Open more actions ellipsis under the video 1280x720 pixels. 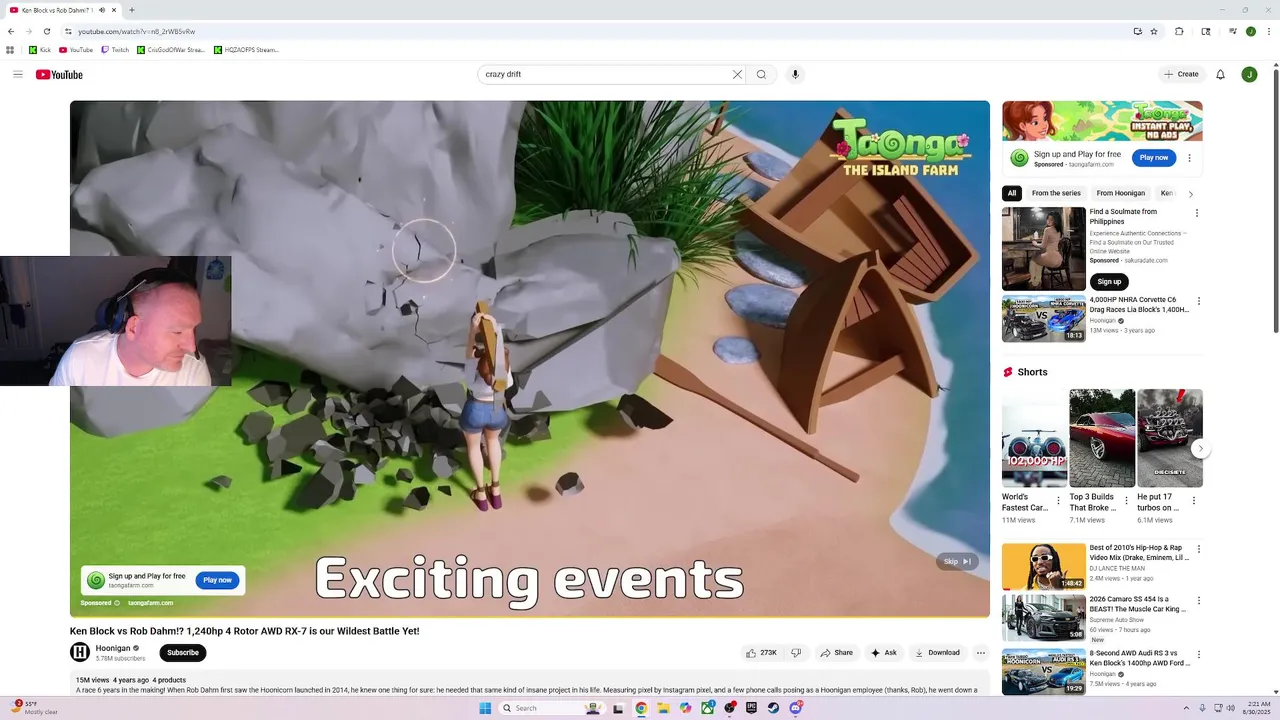[x=981, y=653]
